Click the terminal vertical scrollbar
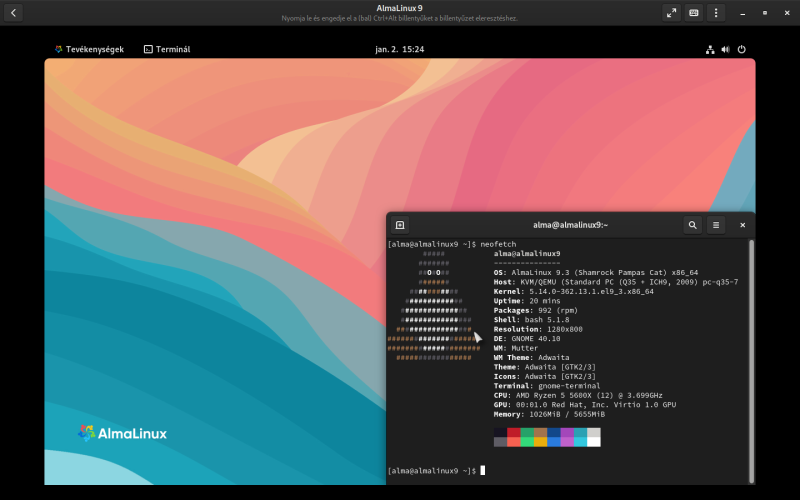Image resolution: width=800 pixels, height=500 pixels. click(x=751, y=361)
